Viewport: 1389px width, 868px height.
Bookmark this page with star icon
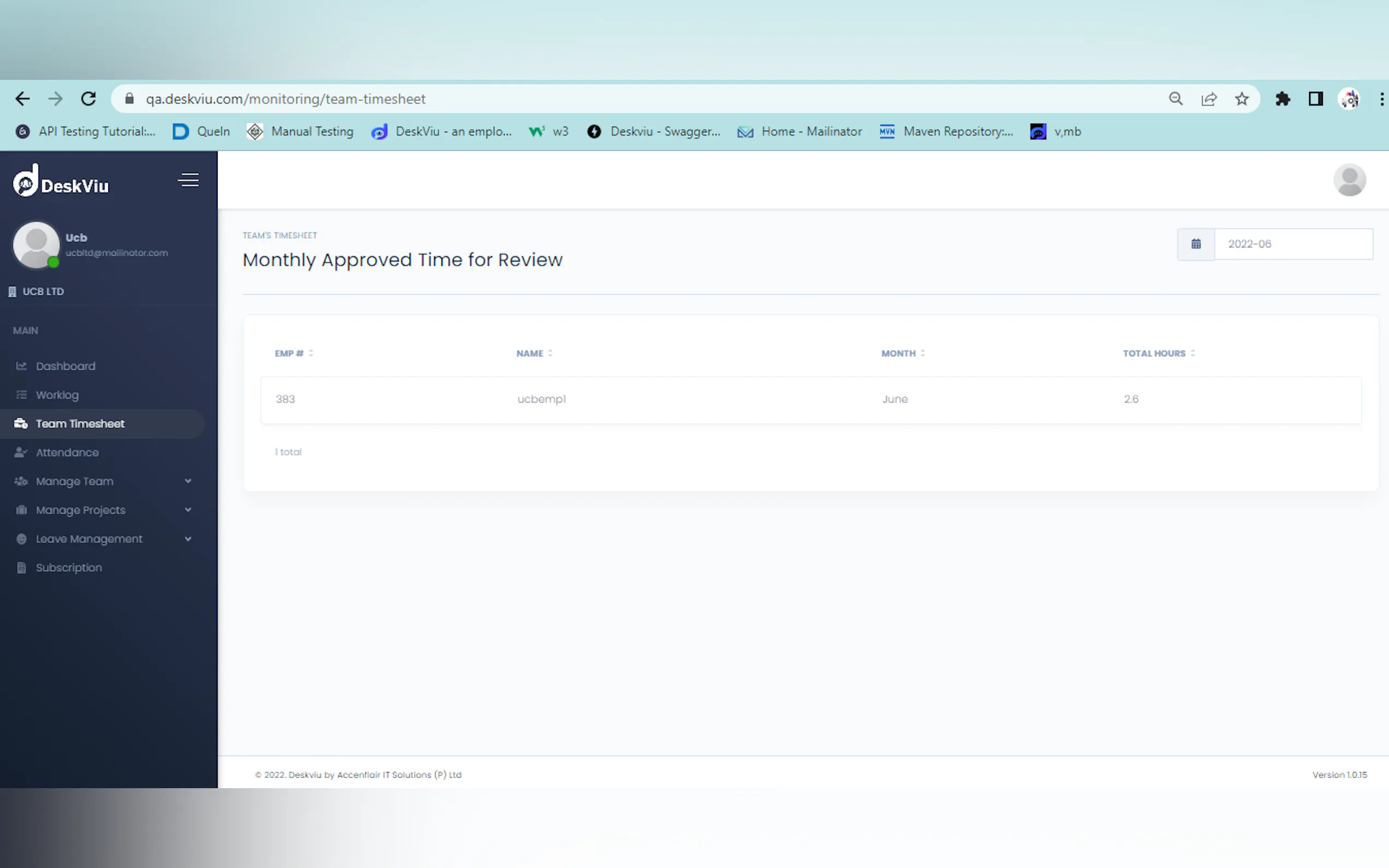1241,99
